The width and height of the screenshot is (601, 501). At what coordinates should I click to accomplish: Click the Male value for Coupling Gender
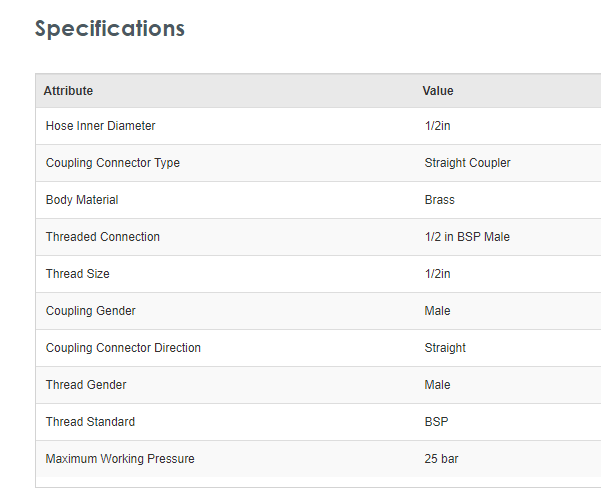tap(438, 311)
